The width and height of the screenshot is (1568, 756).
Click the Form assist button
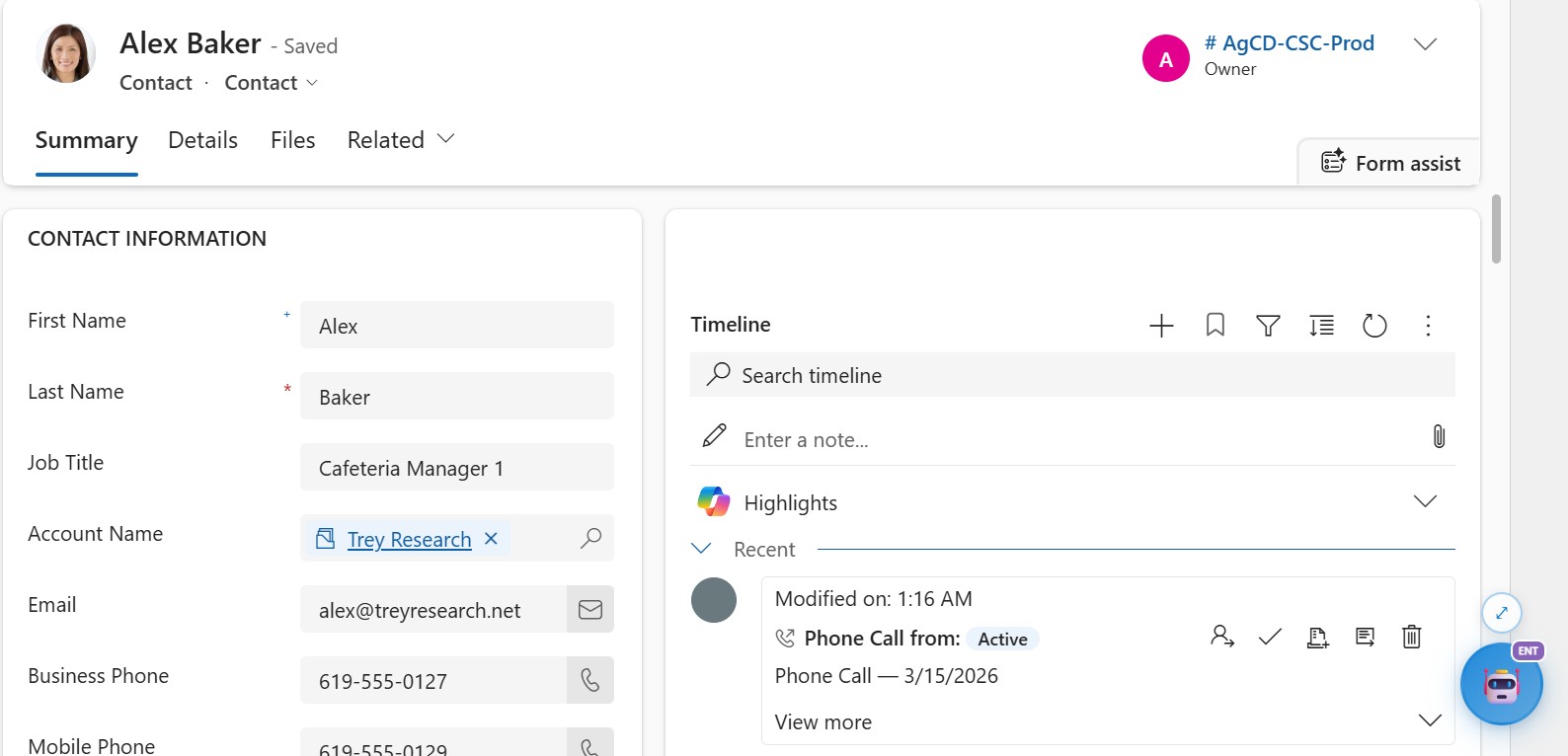click(x=1390, y=163)
